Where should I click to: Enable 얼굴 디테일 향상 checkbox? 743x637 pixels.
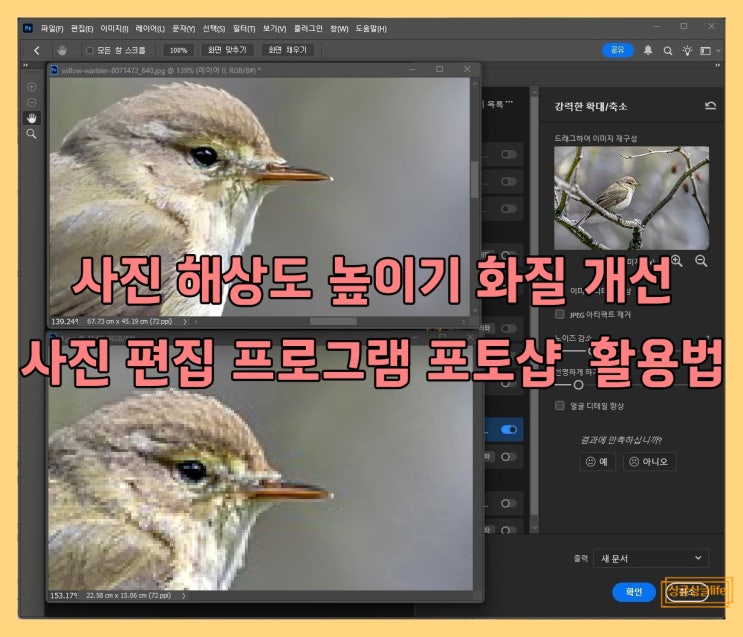tap(560, 406)
